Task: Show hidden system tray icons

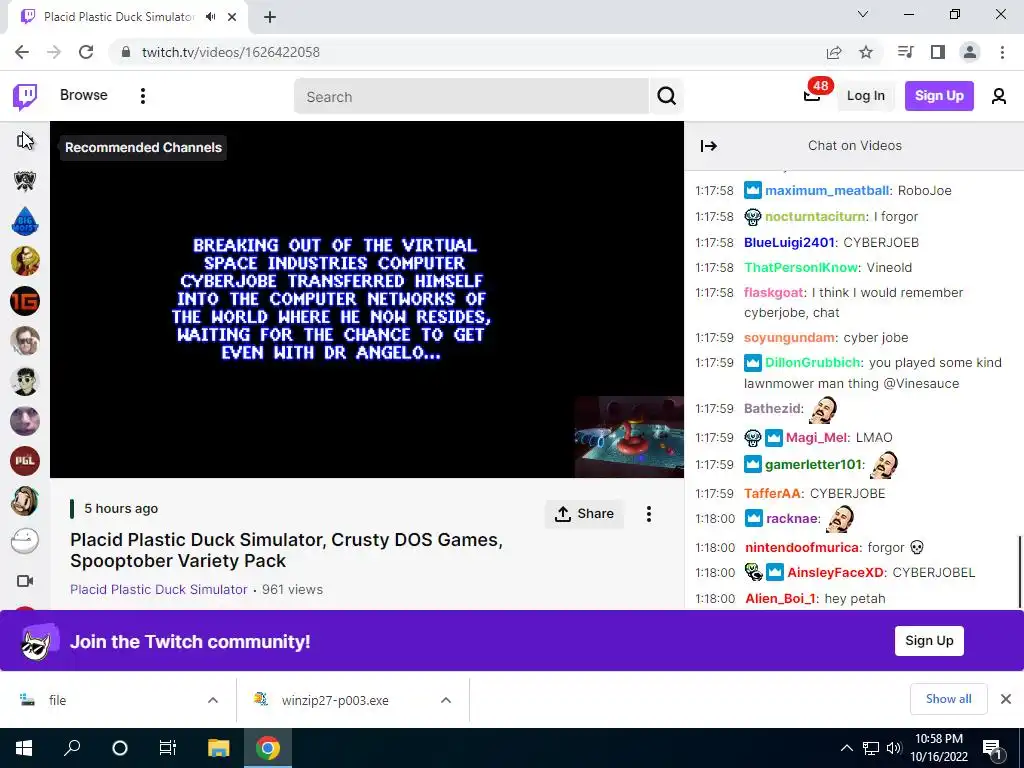Action: [846, 748]
